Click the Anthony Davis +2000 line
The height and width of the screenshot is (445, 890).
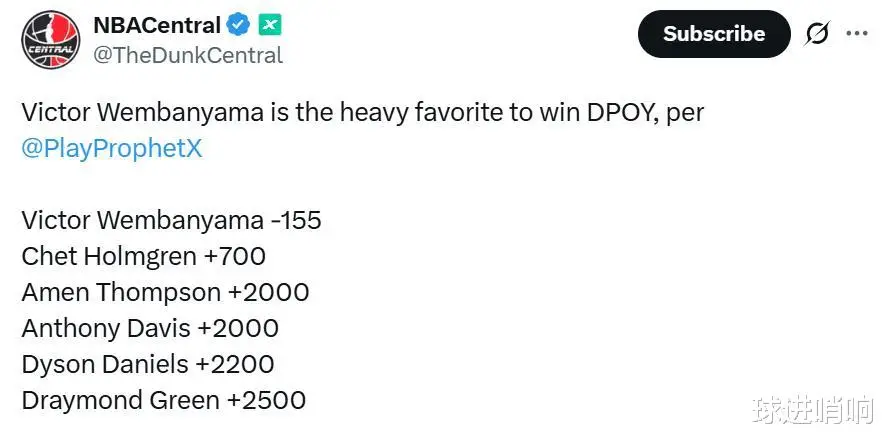[150, 328]
